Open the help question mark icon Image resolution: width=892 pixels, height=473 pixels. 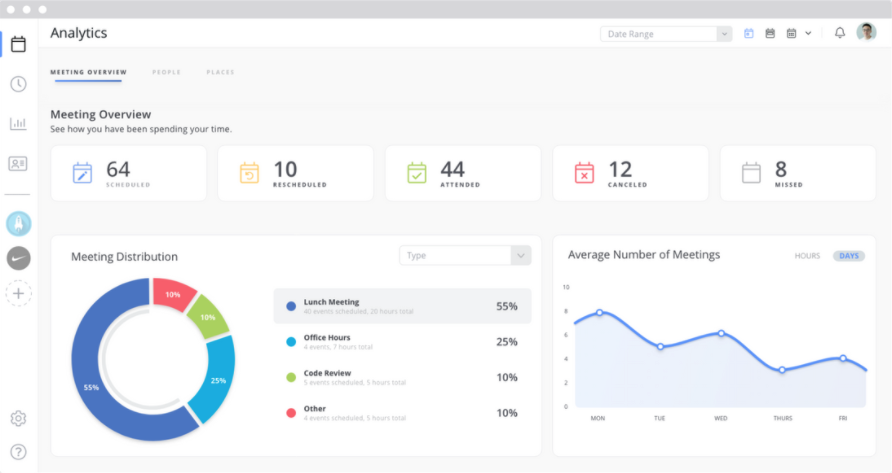coord(18,452)
